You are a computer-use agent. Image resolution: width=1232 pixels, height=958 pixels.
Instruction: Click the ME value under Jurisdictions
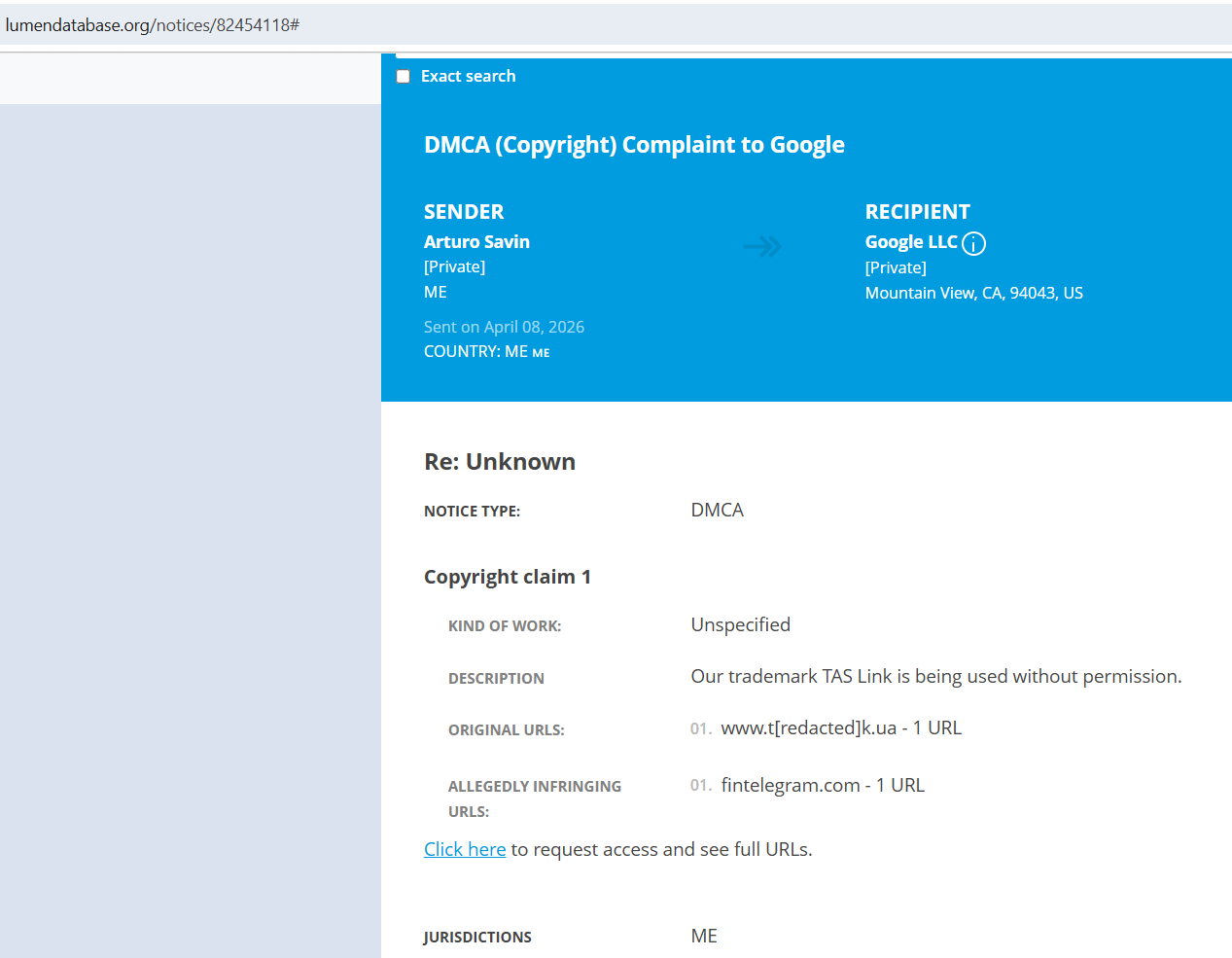[704, 936]
